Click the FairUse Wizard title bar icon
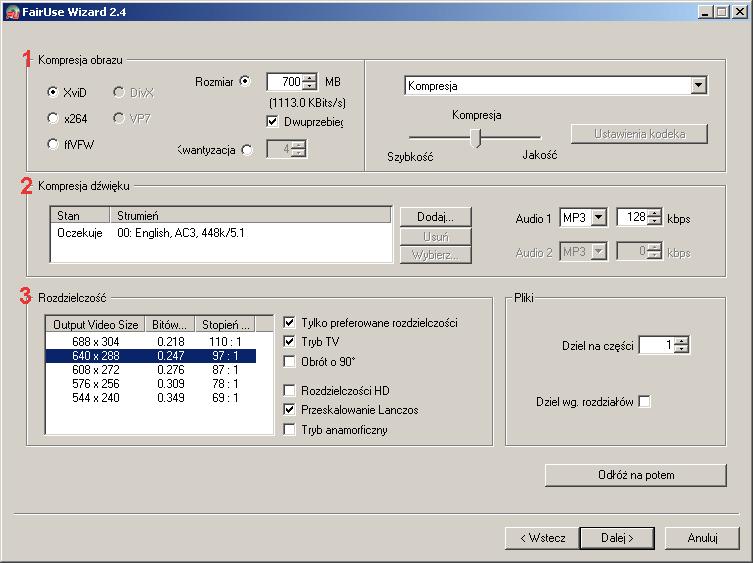The image size is (753, 563). [12, 12]
